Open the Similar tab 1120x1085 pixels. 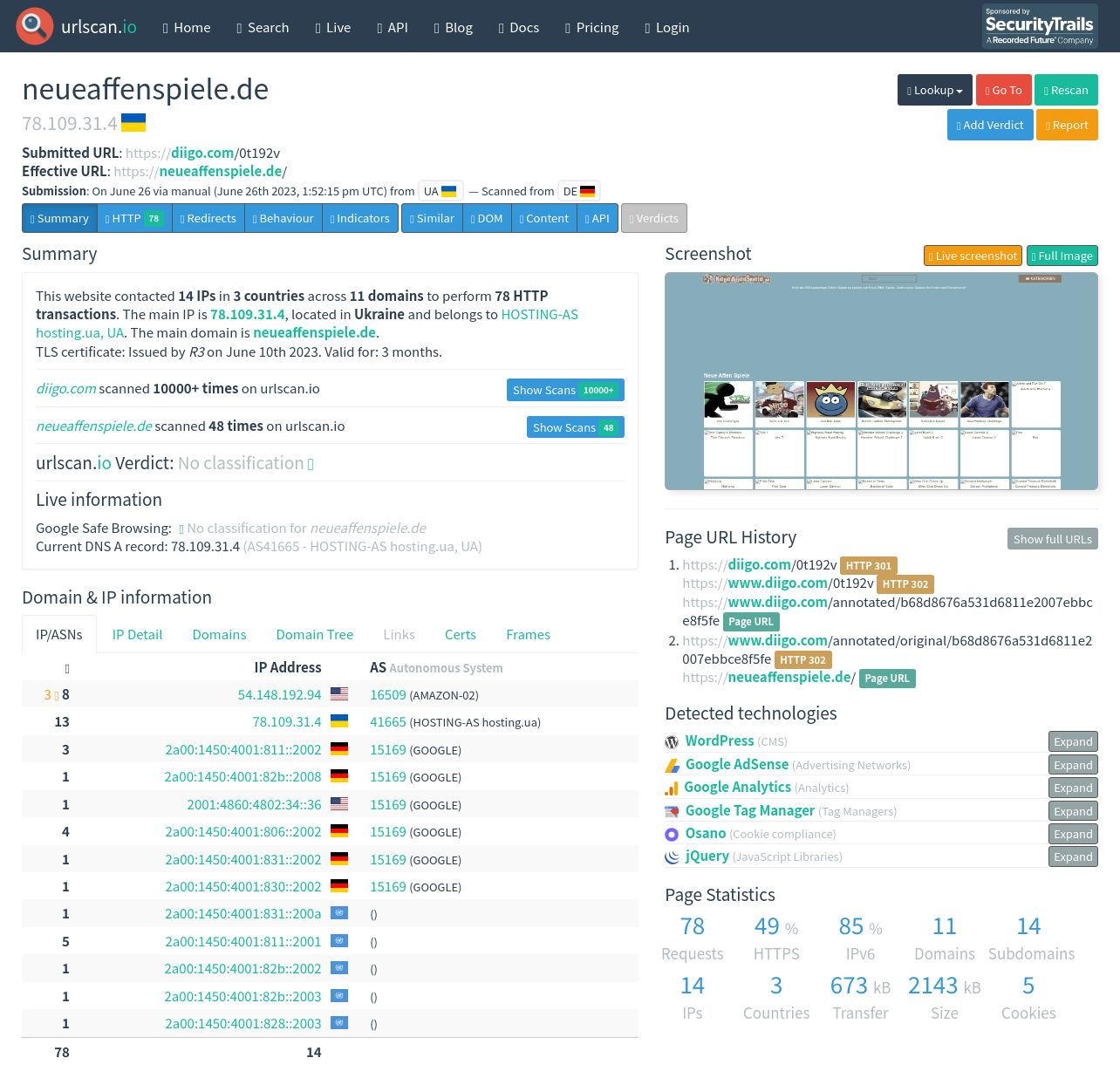coord(432,218)
